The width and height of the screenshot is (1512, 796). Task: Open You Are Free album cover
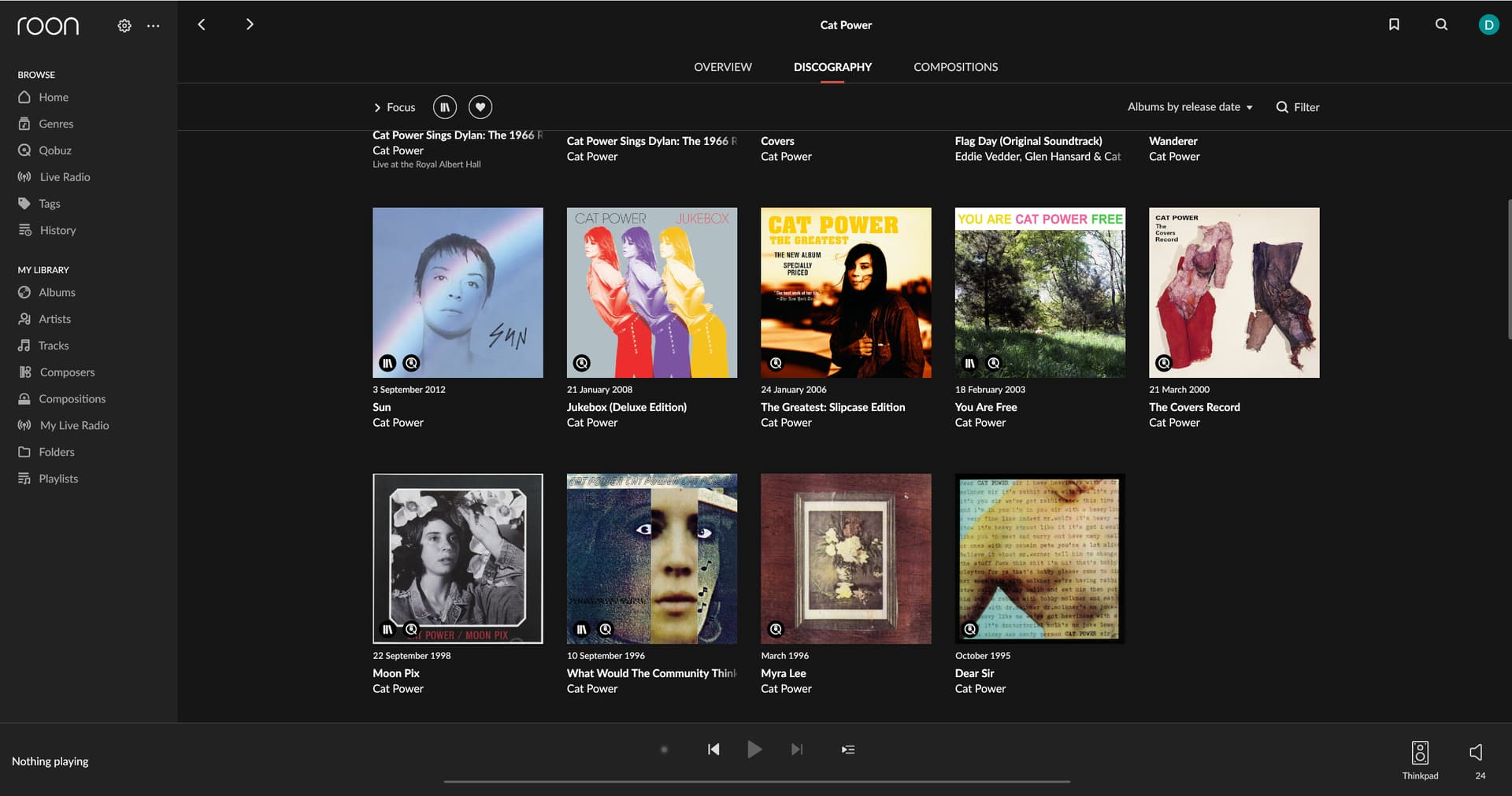click(1040, 293)
